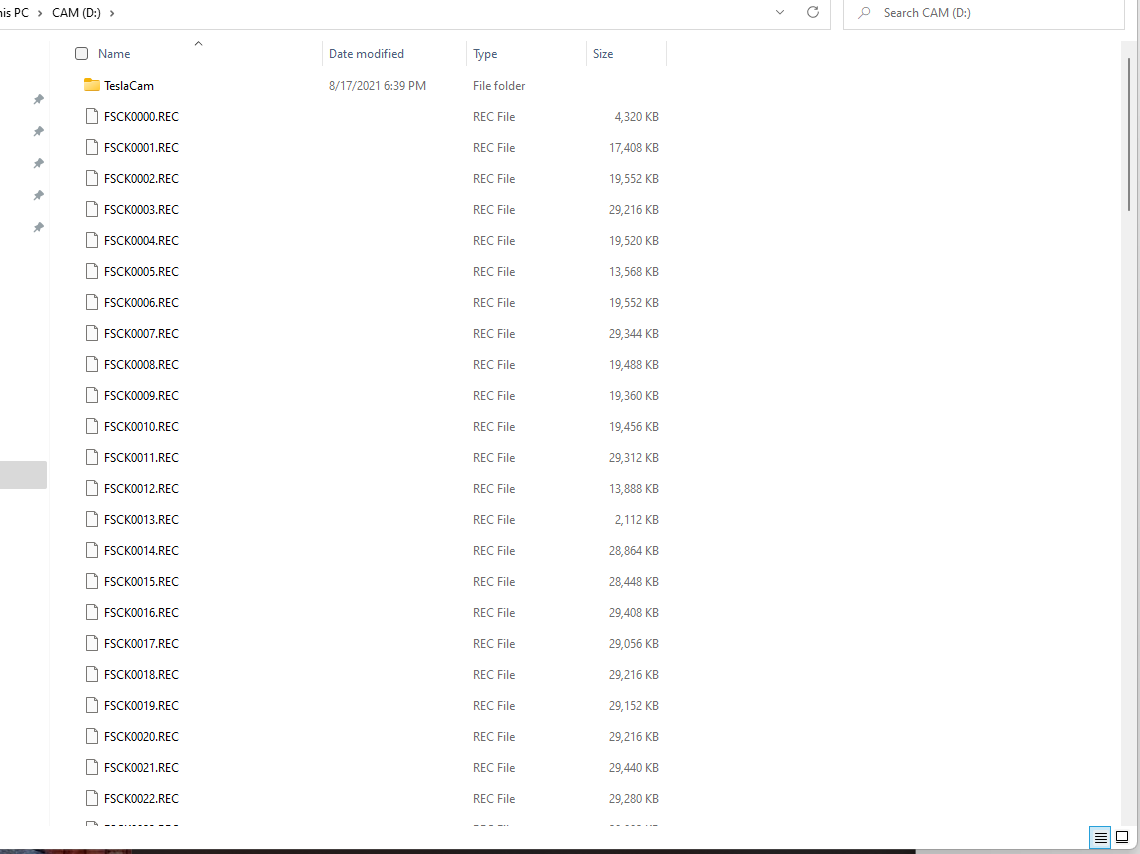Click the 2,112 KB size cell
This screenshot has width=1140, height=854.
(x=636, y=520)
